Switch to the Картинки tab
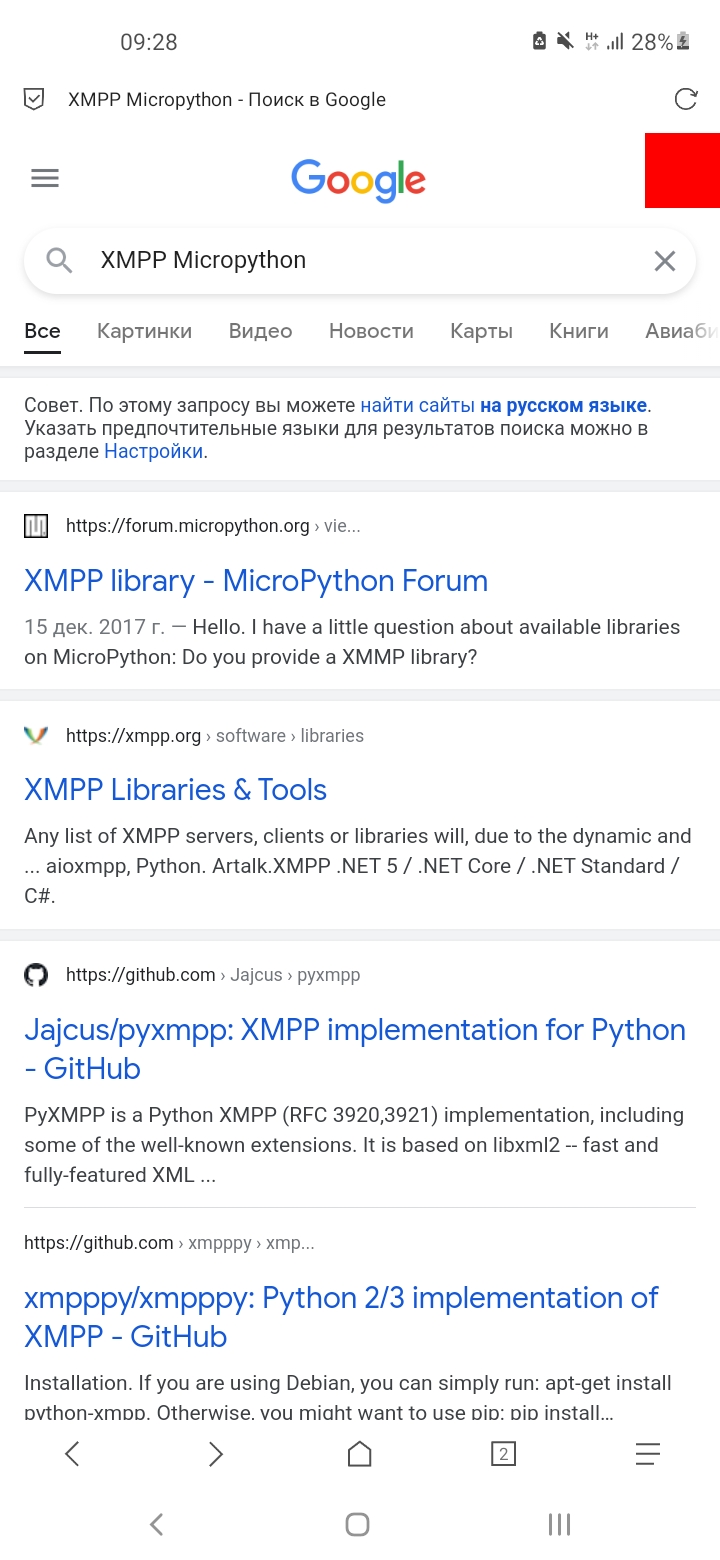Screen dimensions: 720x1560 (x=144, y=331)
